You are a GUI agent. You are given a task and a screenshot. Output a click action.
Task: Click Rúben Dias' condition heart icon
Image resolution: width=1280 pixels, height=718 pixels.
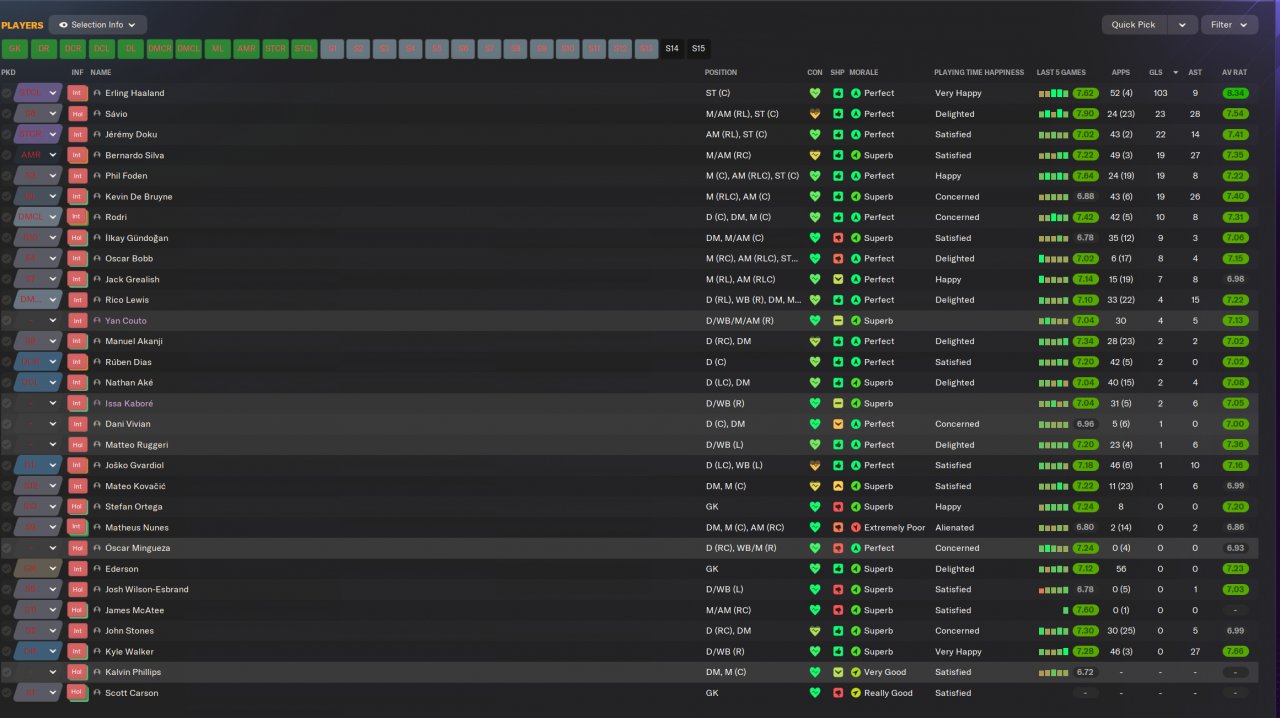click(x=815, y=362)
